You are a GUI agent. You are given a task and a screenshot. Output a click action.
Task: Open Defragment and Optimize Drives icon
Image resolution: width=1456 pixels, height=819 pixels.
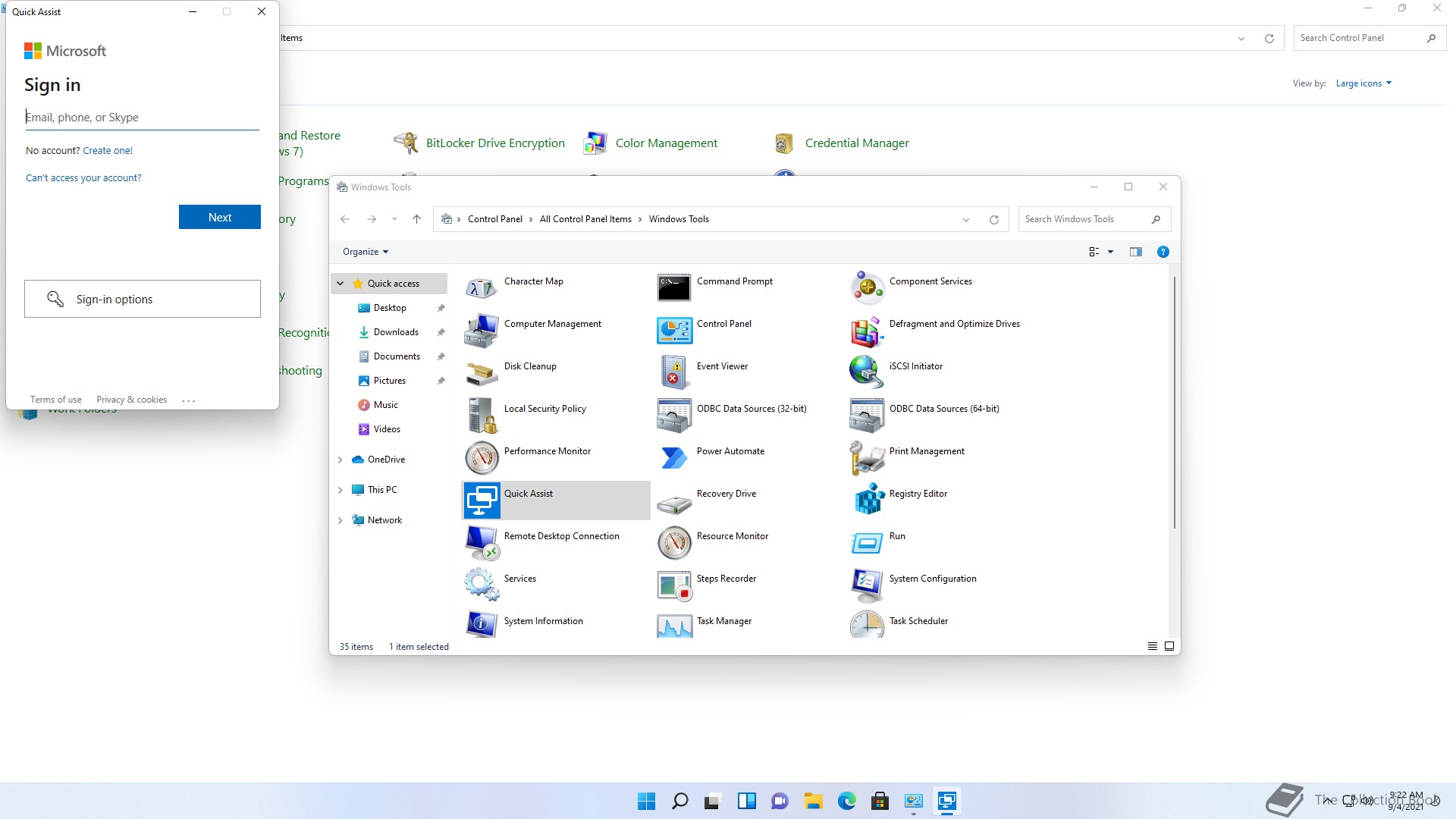tap(867, 331)
